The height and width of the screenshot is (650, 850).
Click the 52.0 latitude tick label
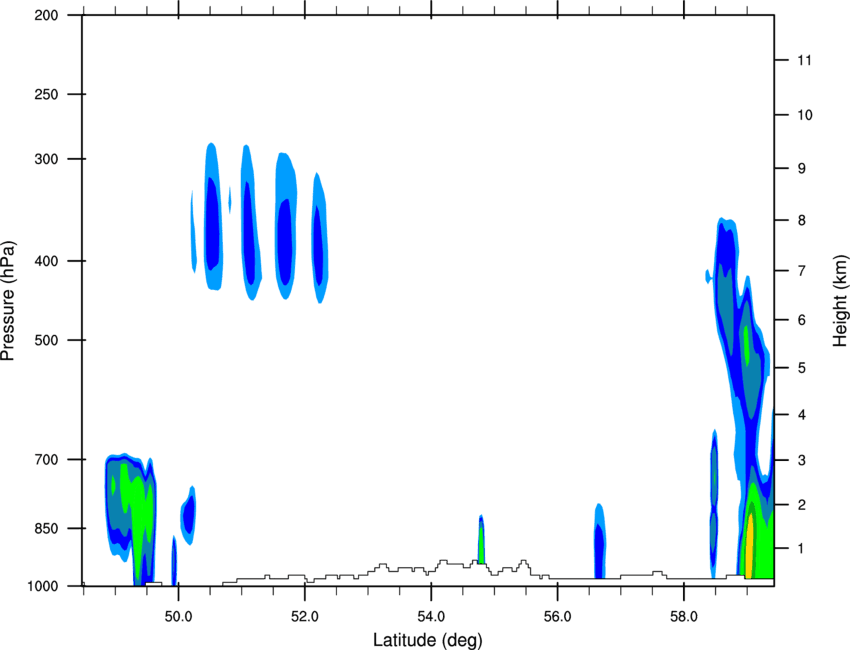click(x=305, y=617)
